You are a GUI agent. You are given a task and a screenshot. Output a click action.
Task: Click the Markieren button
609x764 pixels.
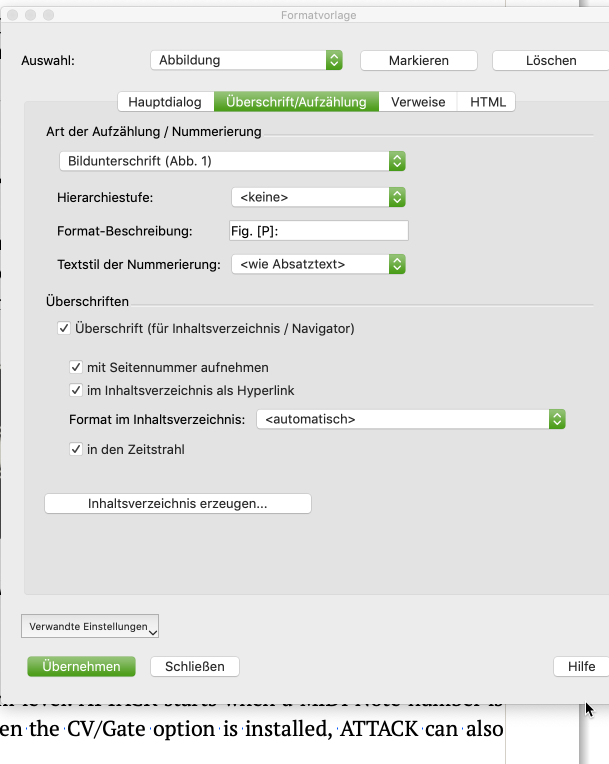pos(419,60)
